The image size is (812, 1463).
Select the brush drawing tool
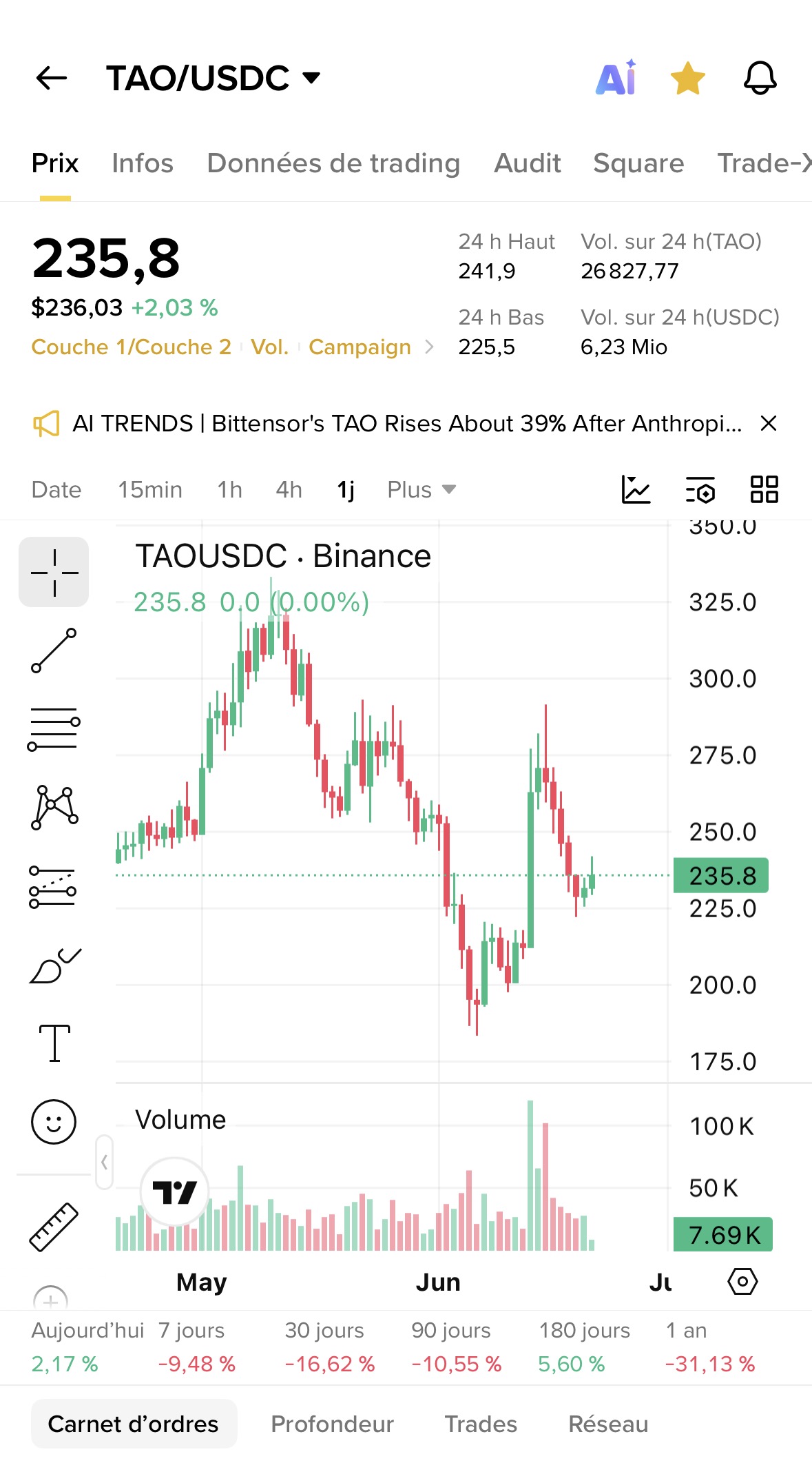point(55,965)
